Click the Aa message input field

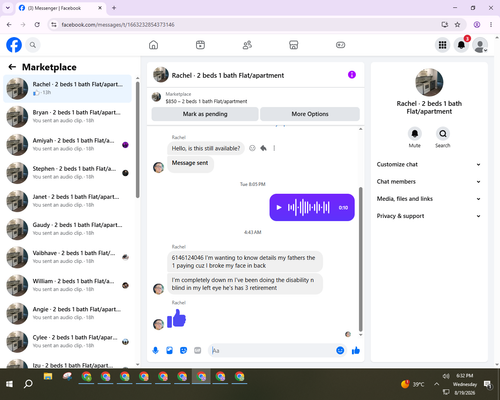(x=272, y=350)
